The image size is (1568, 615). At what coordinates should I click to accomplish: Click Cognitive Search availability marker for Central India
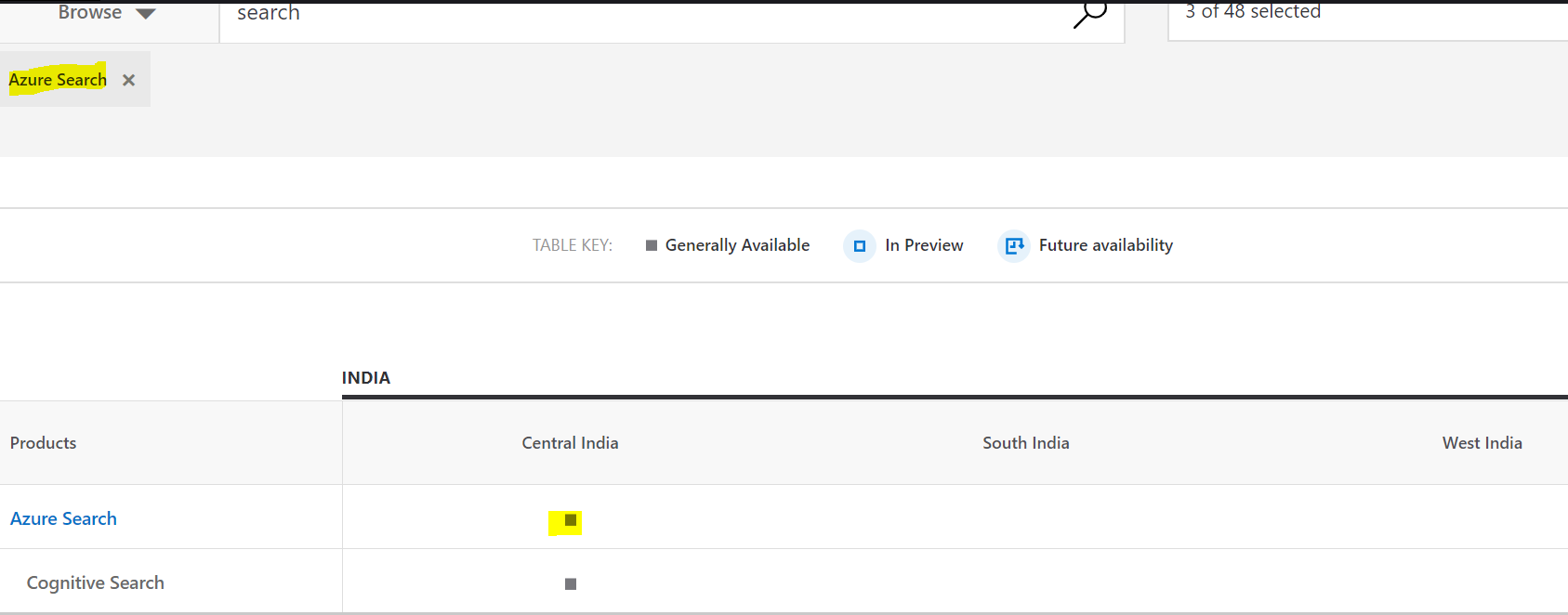tap(571, 584)
